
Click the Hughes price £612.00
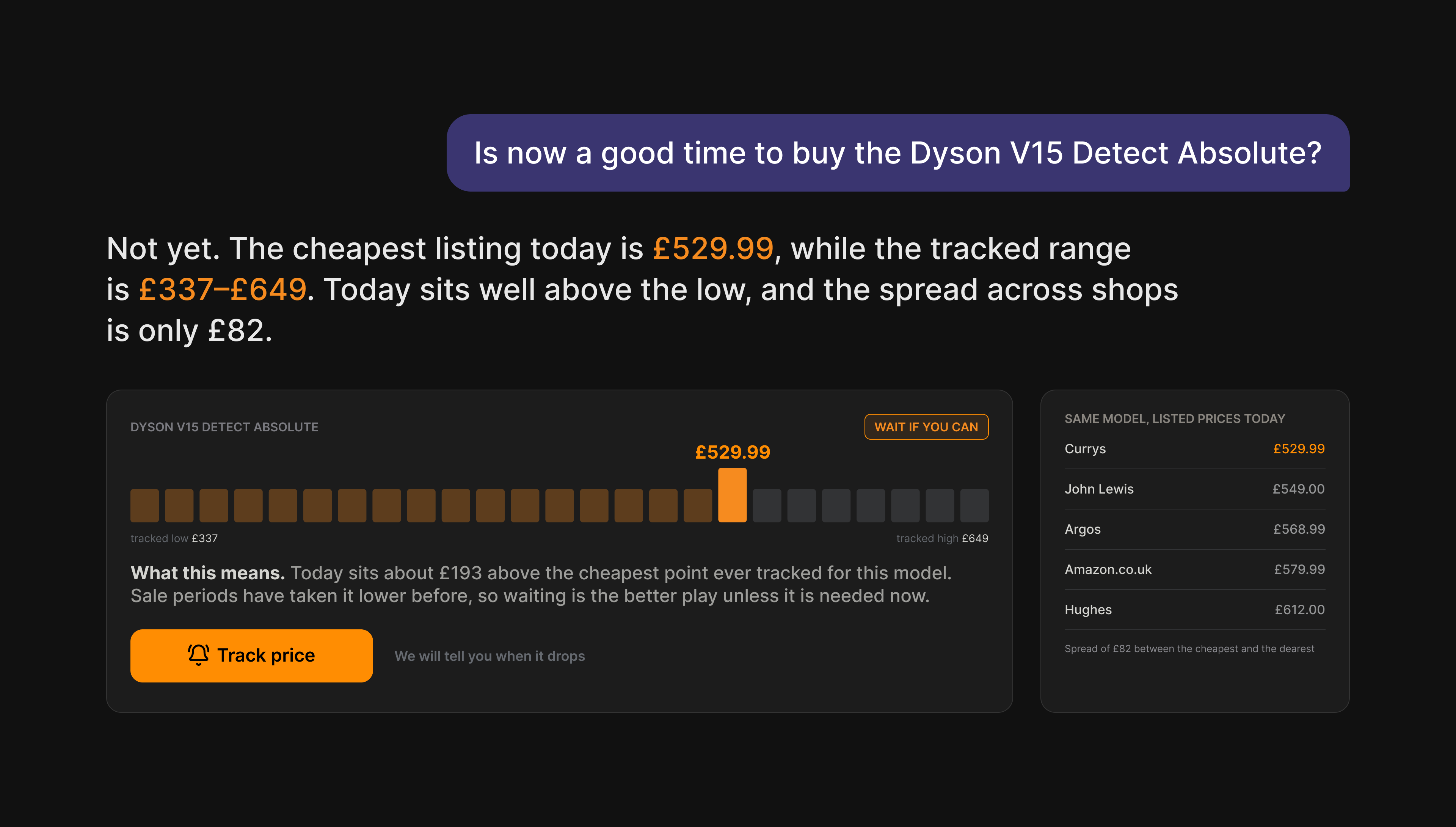tap(1299, 610)
